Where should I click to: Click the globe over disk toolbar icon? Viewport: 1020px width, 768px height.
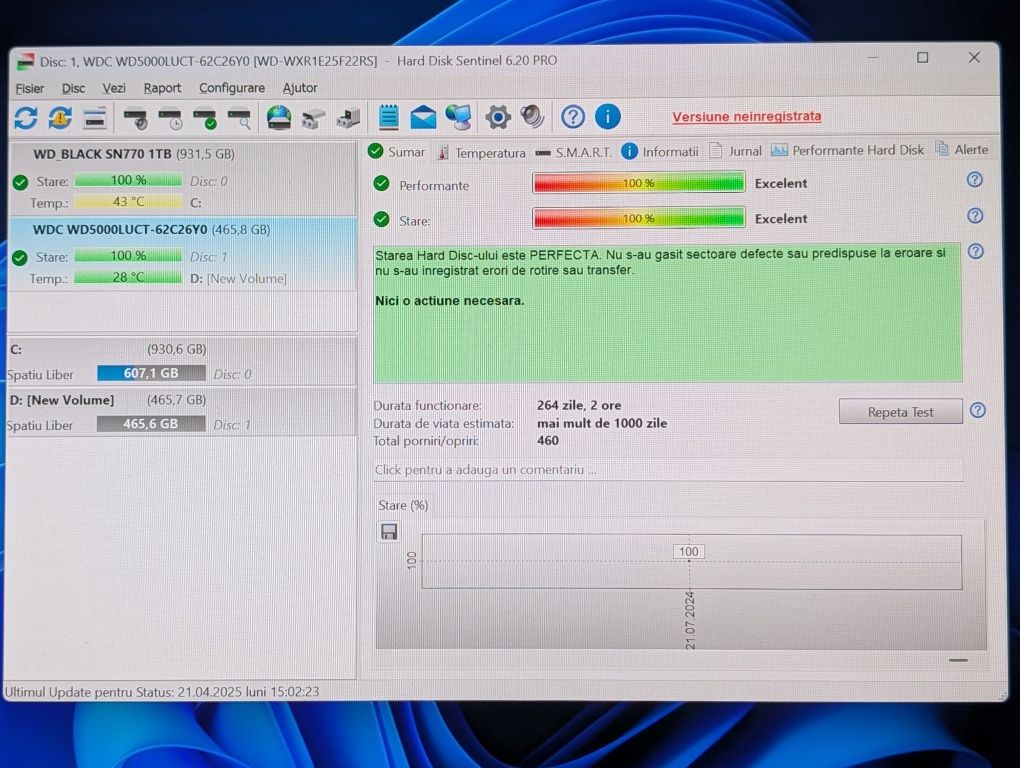(278, 118)
